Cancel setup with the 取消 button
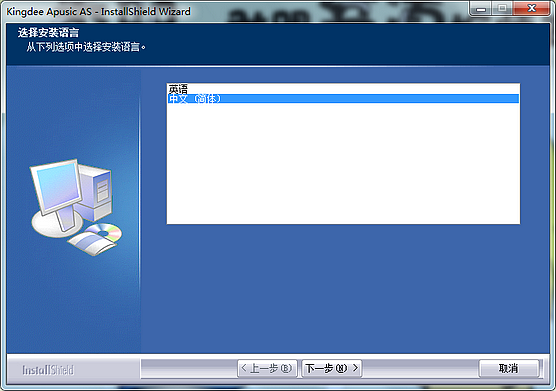Screen dimensions: 556x391 coord(508,369)
